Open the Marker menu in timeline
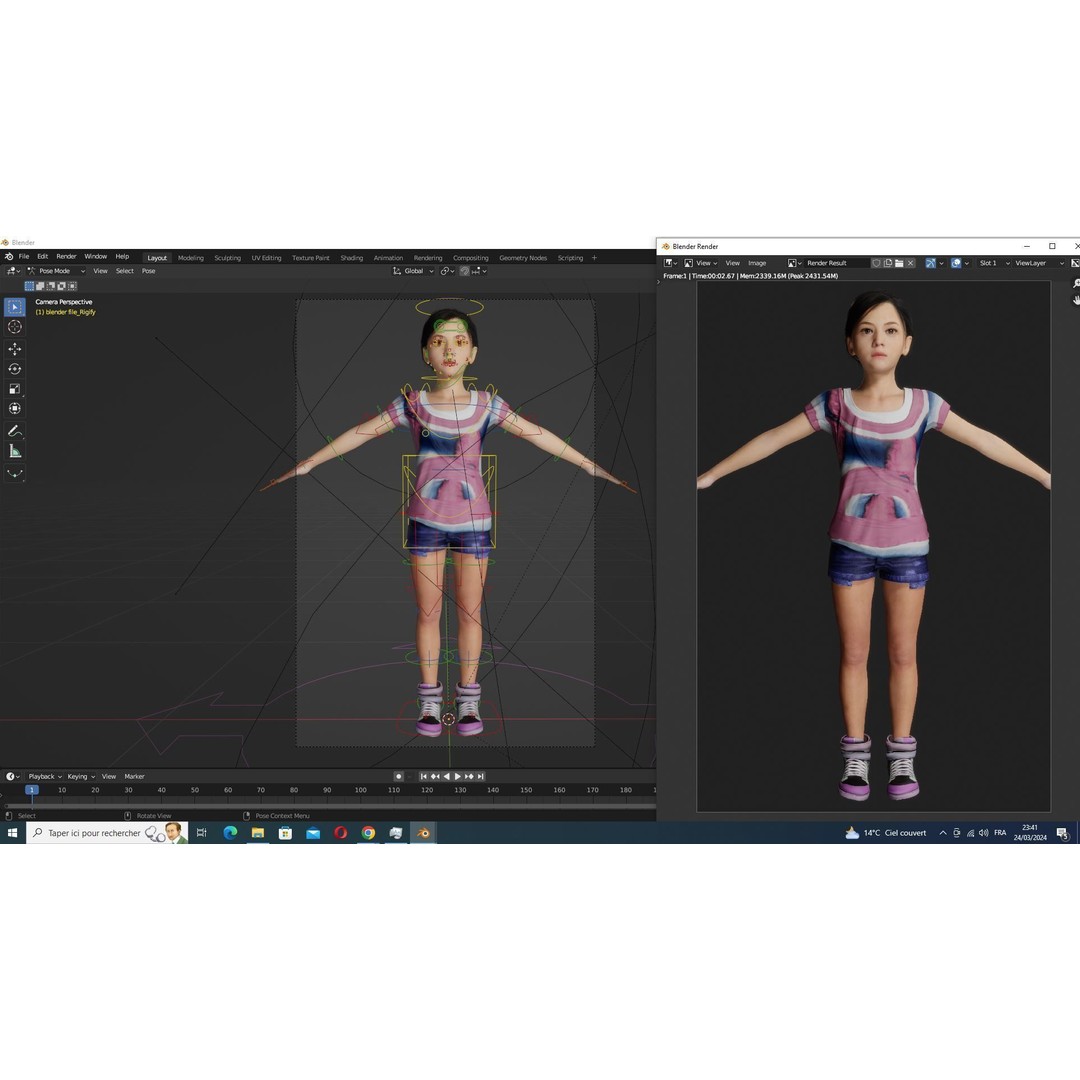Image resolution: width=1080 pixels, height=1080 pixels. pos(134,776)
